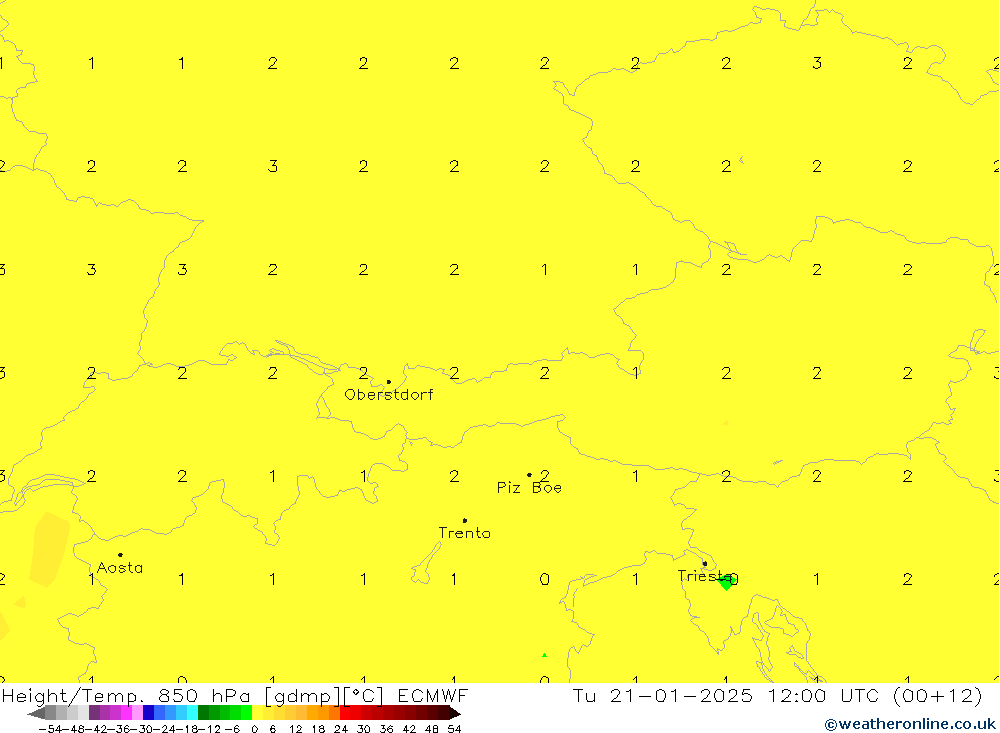Viewport: 1000px width, 733px height.
Task: Click the Aosta text label
Action: point(120,568)
